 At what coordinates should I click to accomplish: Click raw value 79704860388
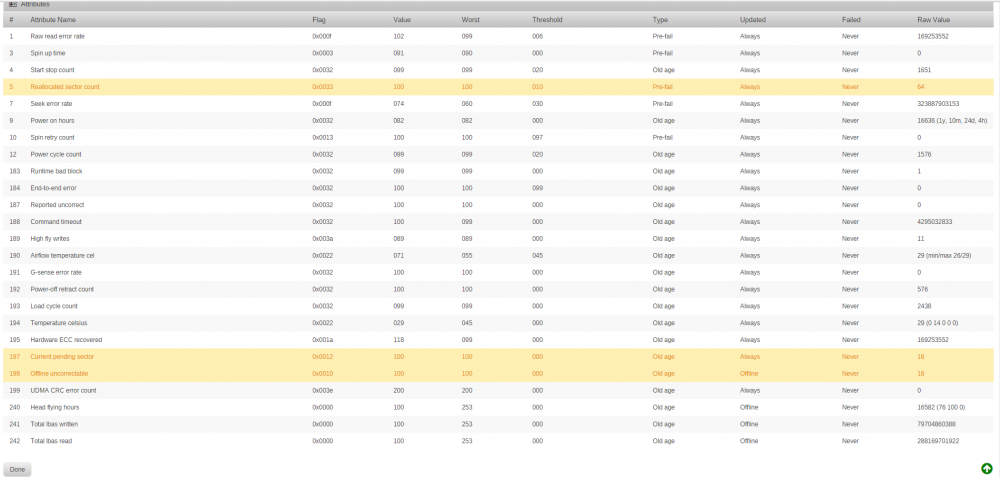pyautogui.click(x=937, y=424)
